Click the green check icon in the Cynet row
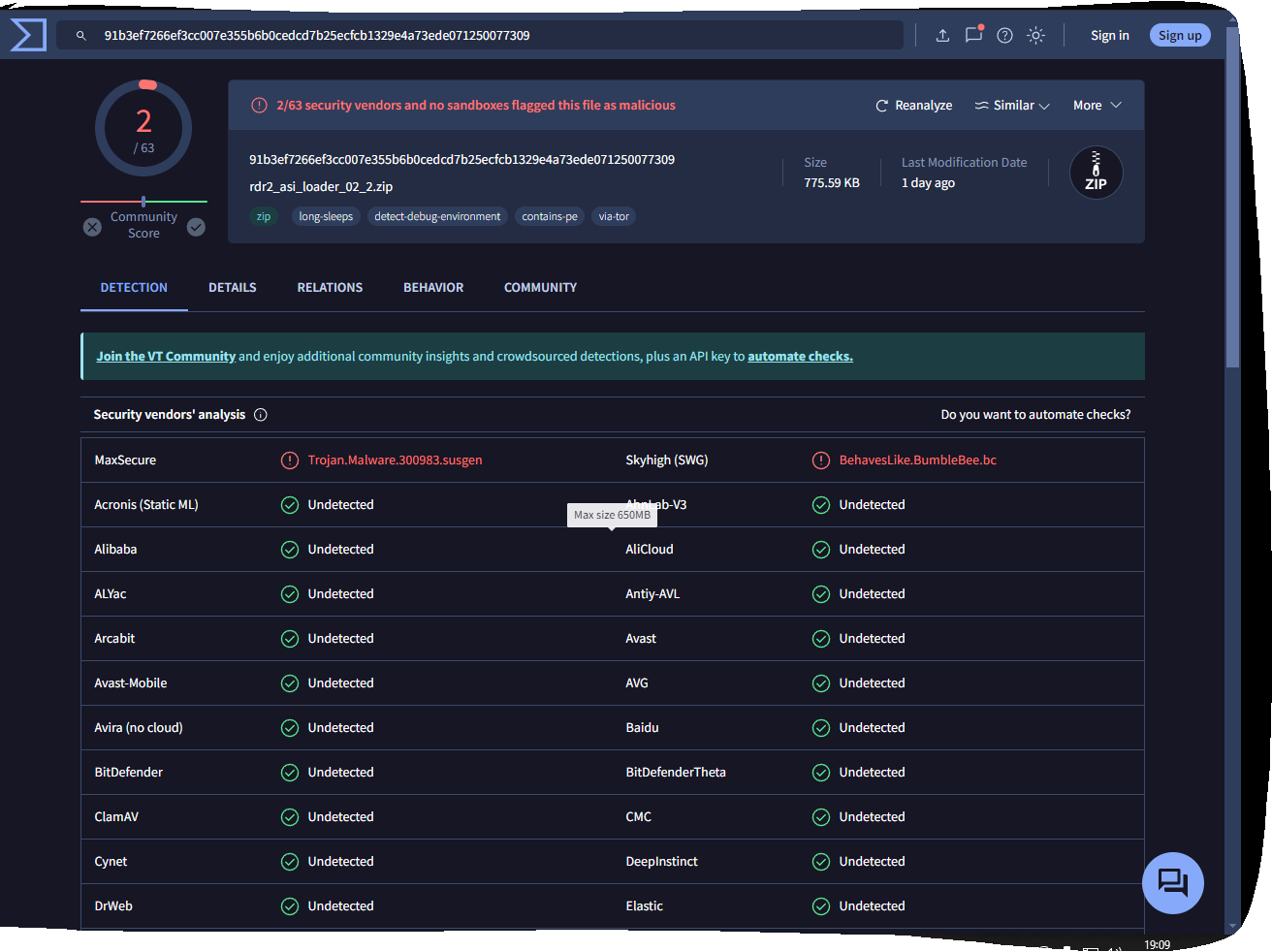Image resolution: width=1272 pixels, height=952 pixels. click(290, 862)
